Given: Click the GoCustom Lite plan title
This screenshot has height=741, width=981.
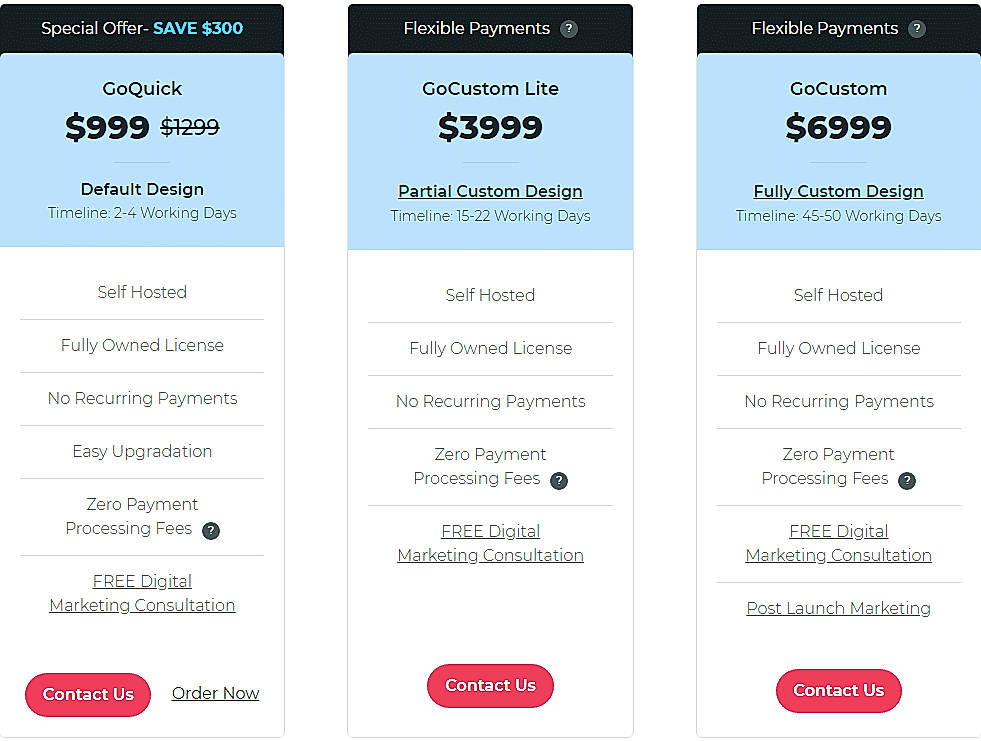Looking at the screenshot, I should click(490, 89).
